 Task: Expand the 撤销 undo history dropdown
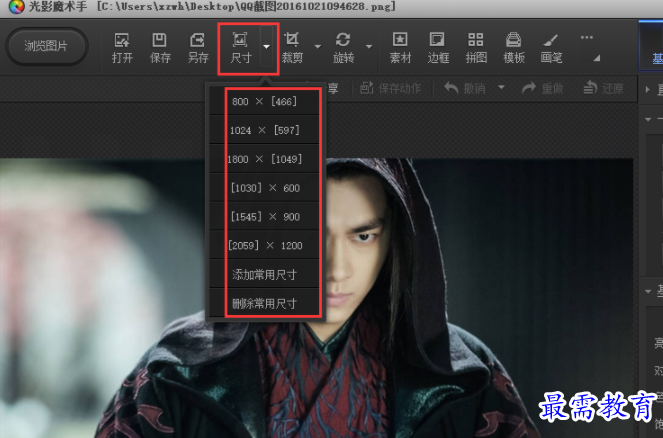[501, 88]
